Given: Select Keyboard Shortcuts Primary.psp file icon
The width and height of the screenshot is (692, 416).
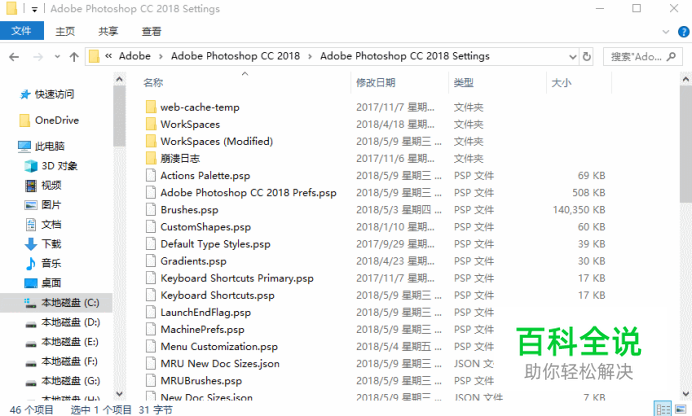Looking at the screenshot, I should tap(151, 278).
